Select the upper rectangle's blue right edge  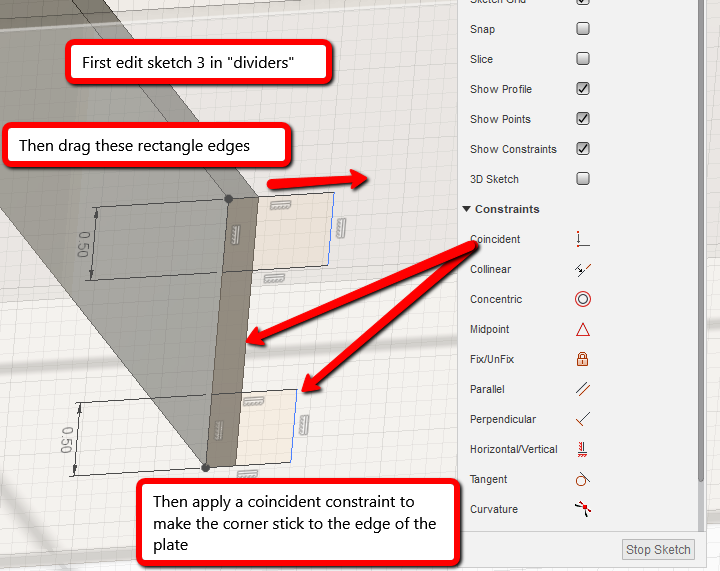coord(331,230)
